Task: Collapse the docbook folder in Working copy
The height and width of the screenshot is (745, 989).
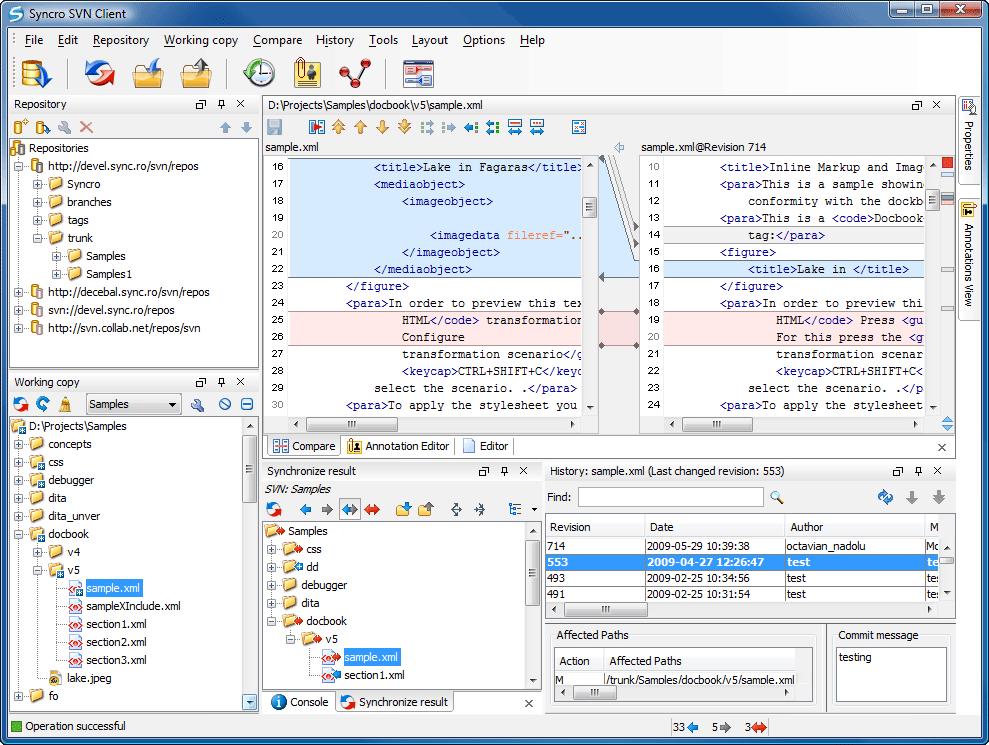Action: [x=19, y=534]
